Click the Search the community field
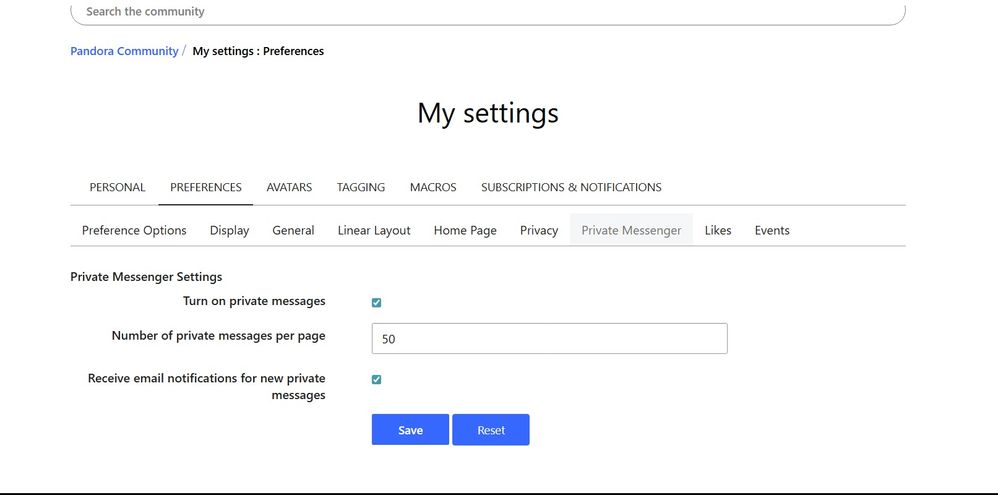998x495 pixels. 487,12
